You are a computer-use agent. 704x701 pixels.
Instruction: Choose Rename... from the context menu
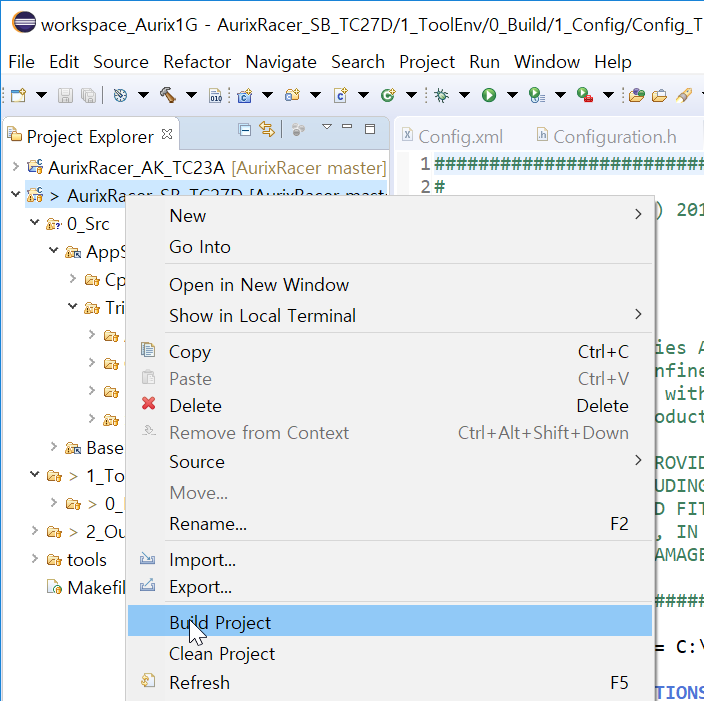(390, 524)
